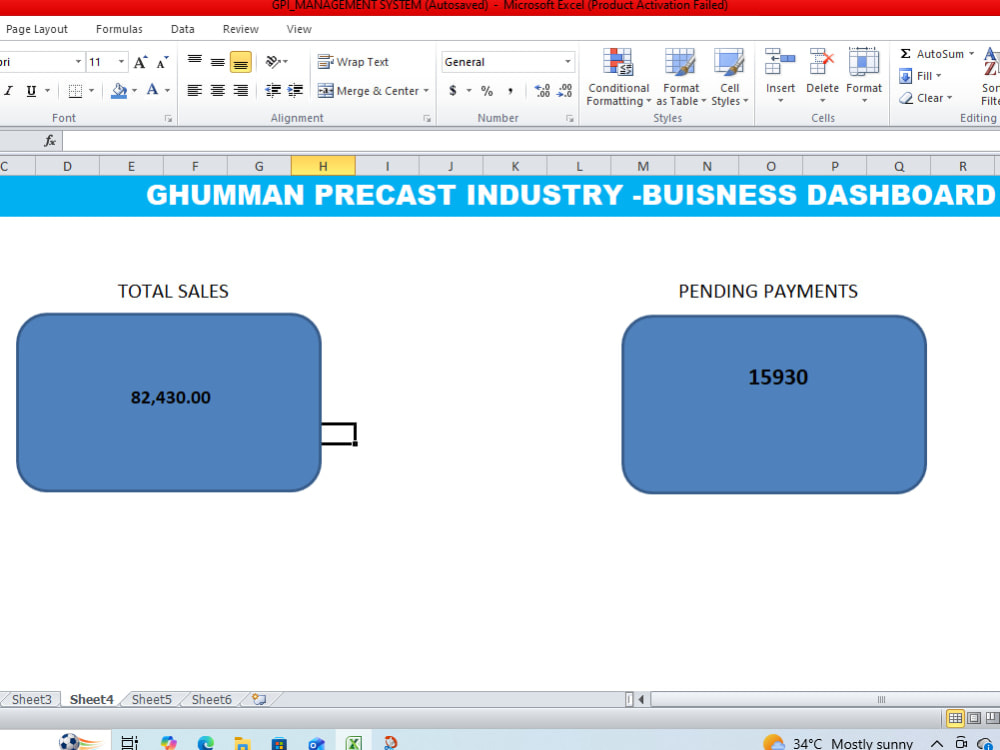Viewport: 1000px width, 750px height.
Task: Open font color dropdown arrow
Action: pos(167,91)
